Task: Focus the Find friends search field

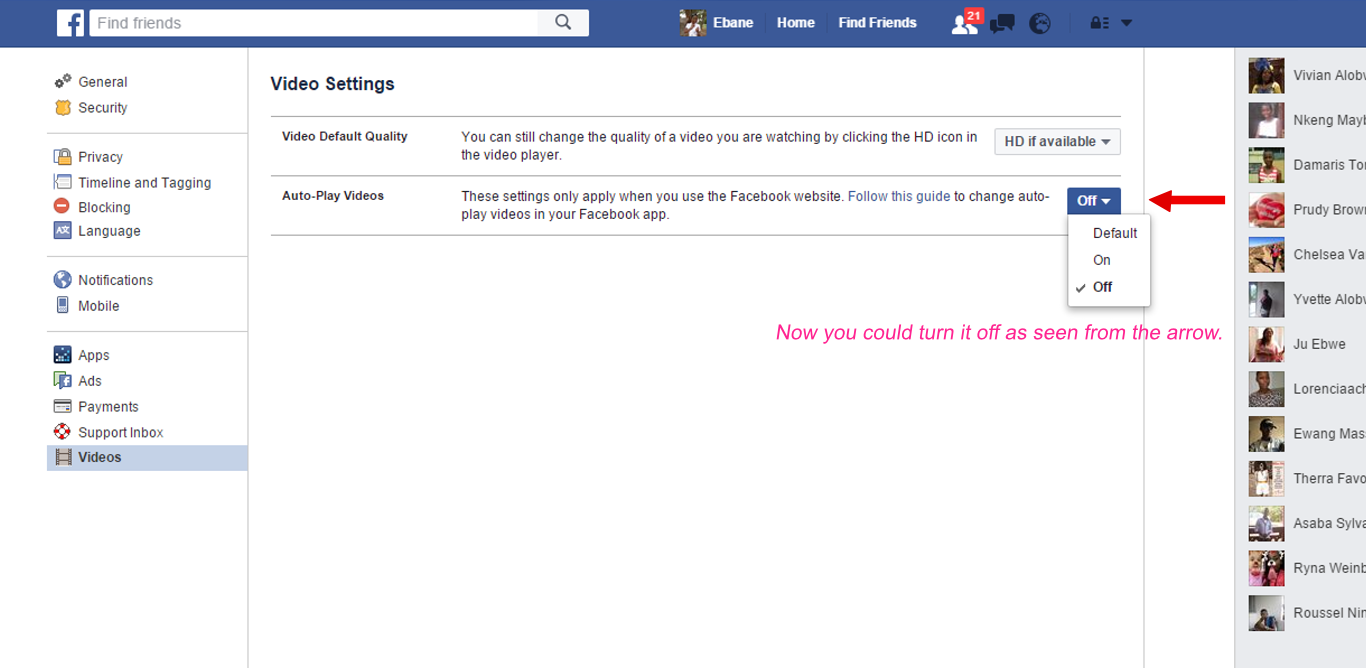Action: click(314, 22)
